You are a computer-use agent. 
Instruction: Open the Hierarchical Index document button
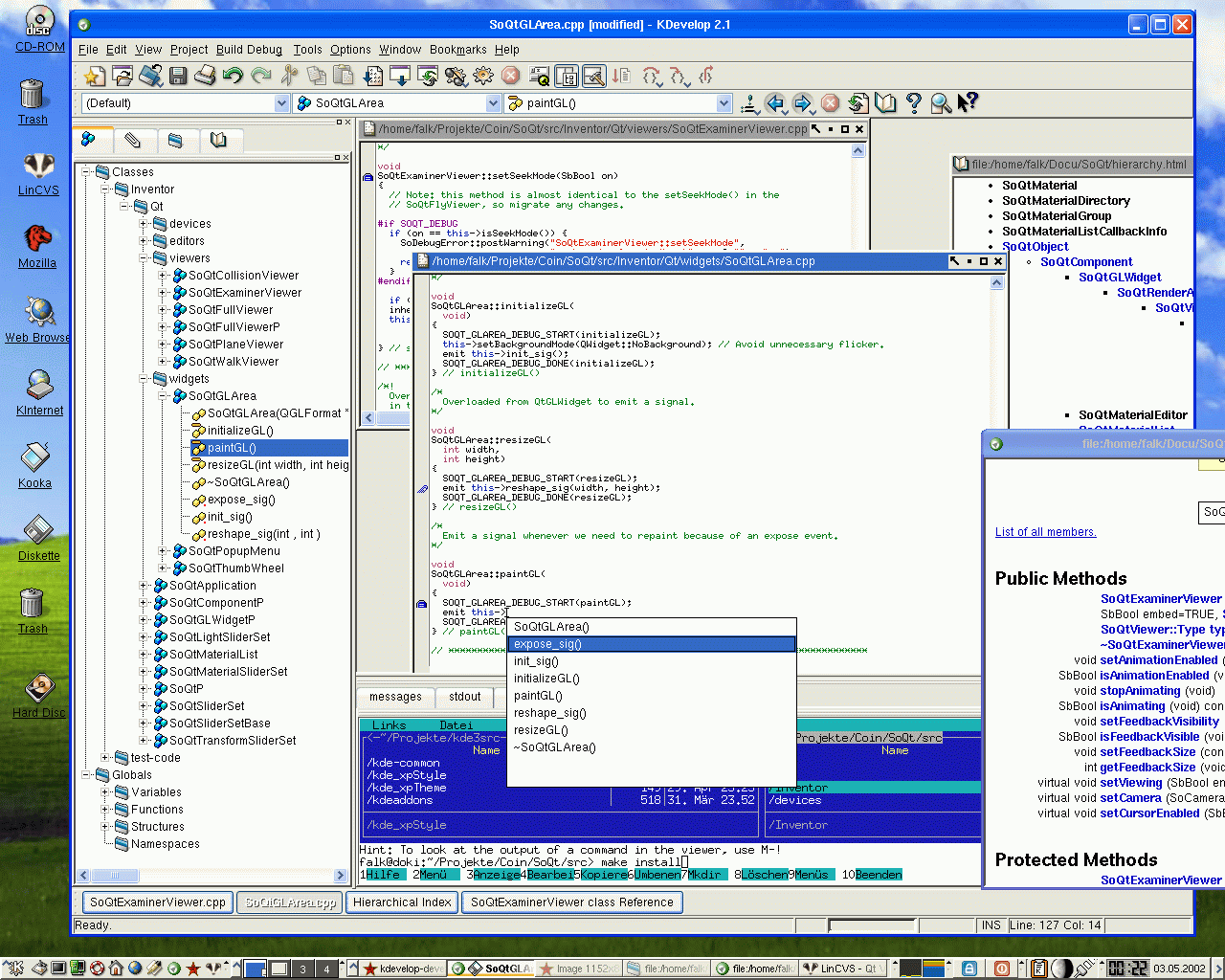(402, 902)
